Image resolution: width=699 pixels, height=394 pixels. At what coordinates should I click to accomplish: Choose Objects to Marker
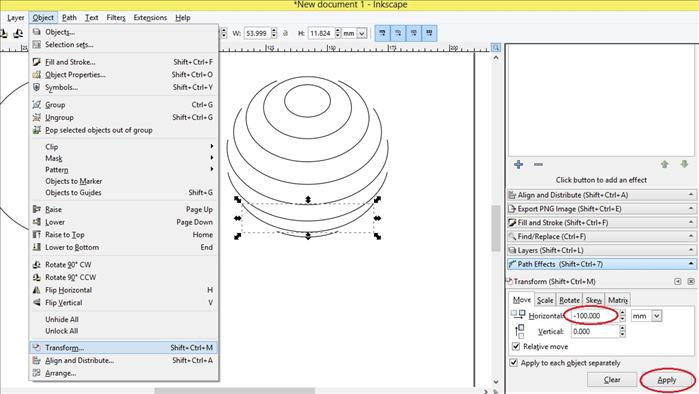point(124,181)
